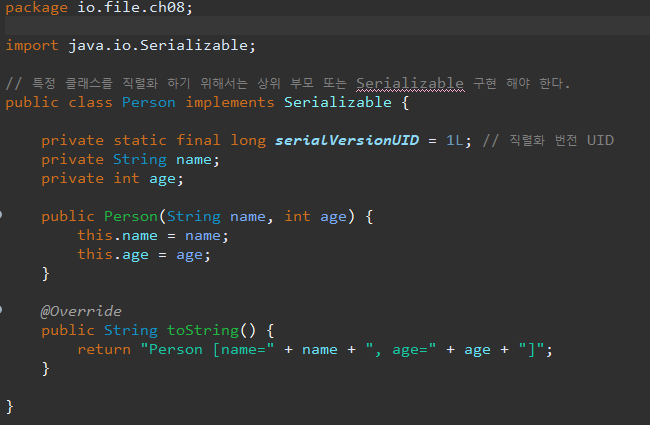The width and height of the screenshot is (650, 425).
Task: Click the "import" keyword
Action: pos(32,45)
